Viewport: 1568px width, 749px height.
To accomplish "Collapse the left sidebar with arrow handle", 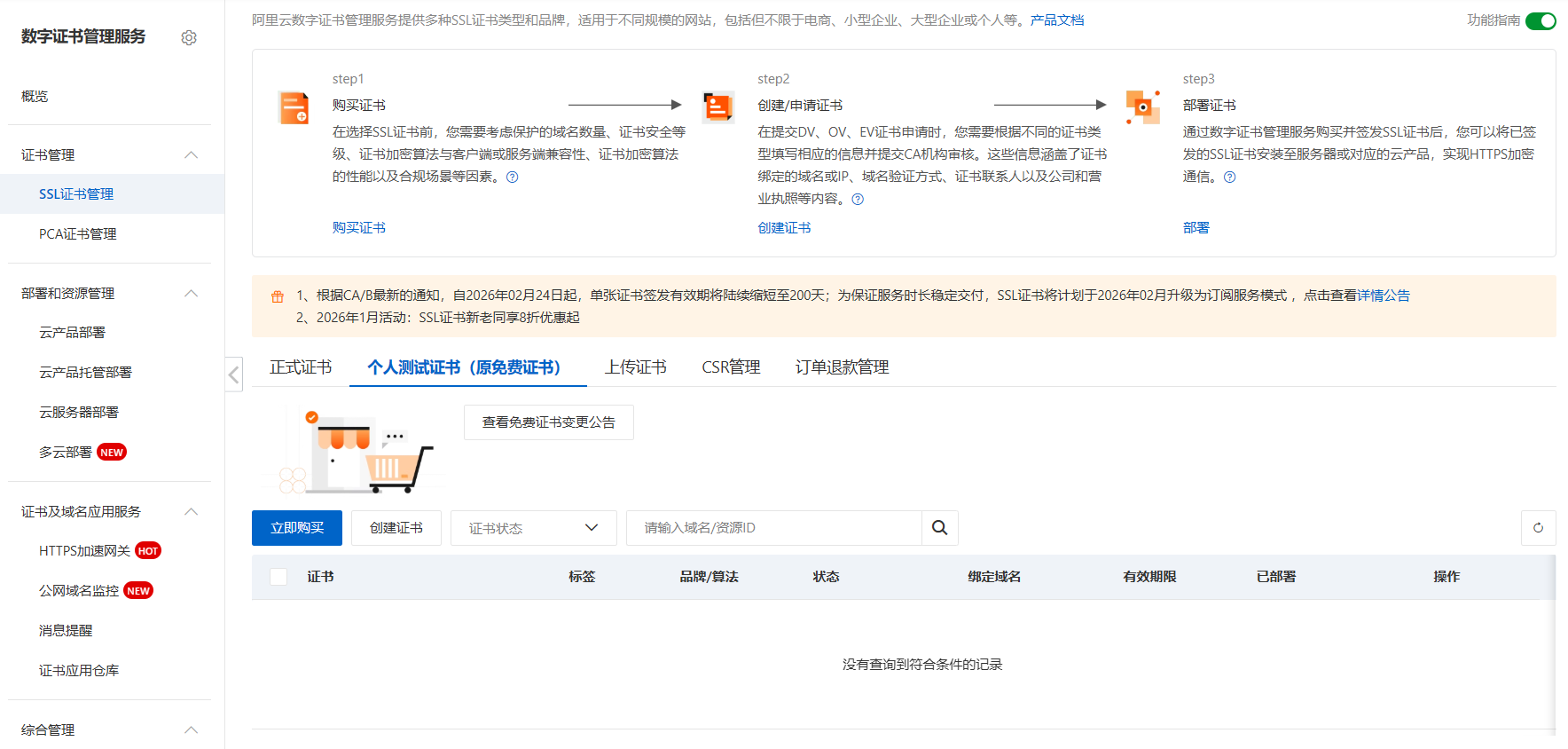I will coord(234,374).
